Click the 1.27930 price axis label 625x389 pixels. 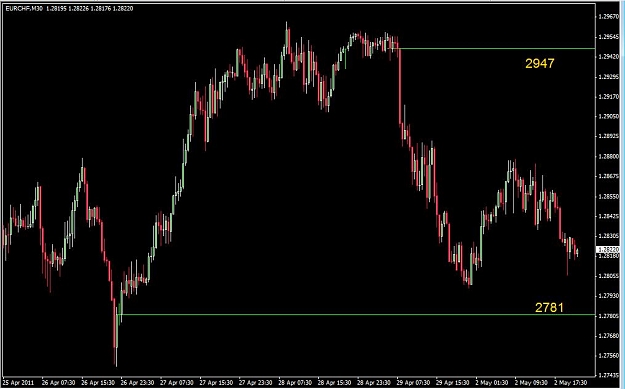click(609, 296)
